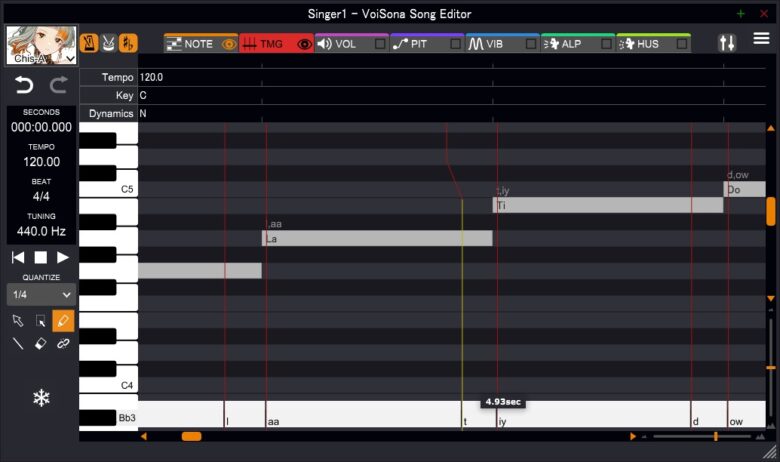
Task: Select the arrow pointer tool
Action: pyautogui.click(x=18, y=321)
